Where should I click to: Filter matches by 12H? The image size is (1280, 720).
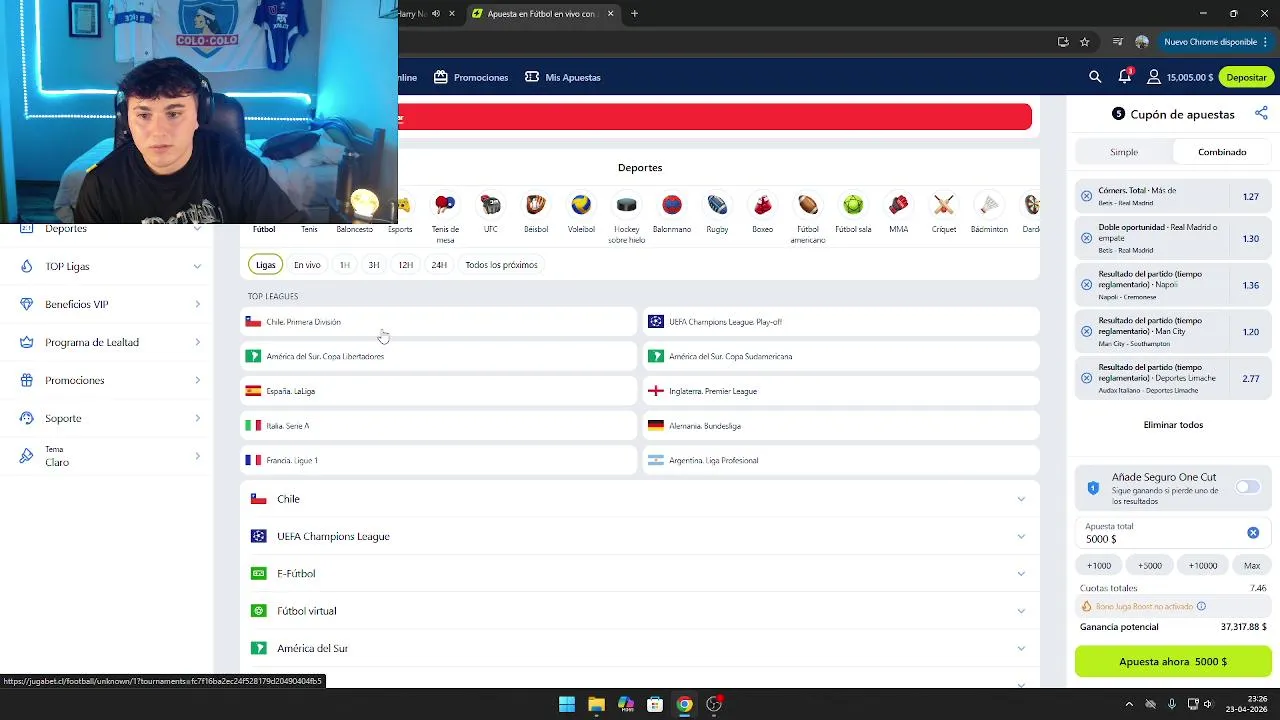(405, 265)
